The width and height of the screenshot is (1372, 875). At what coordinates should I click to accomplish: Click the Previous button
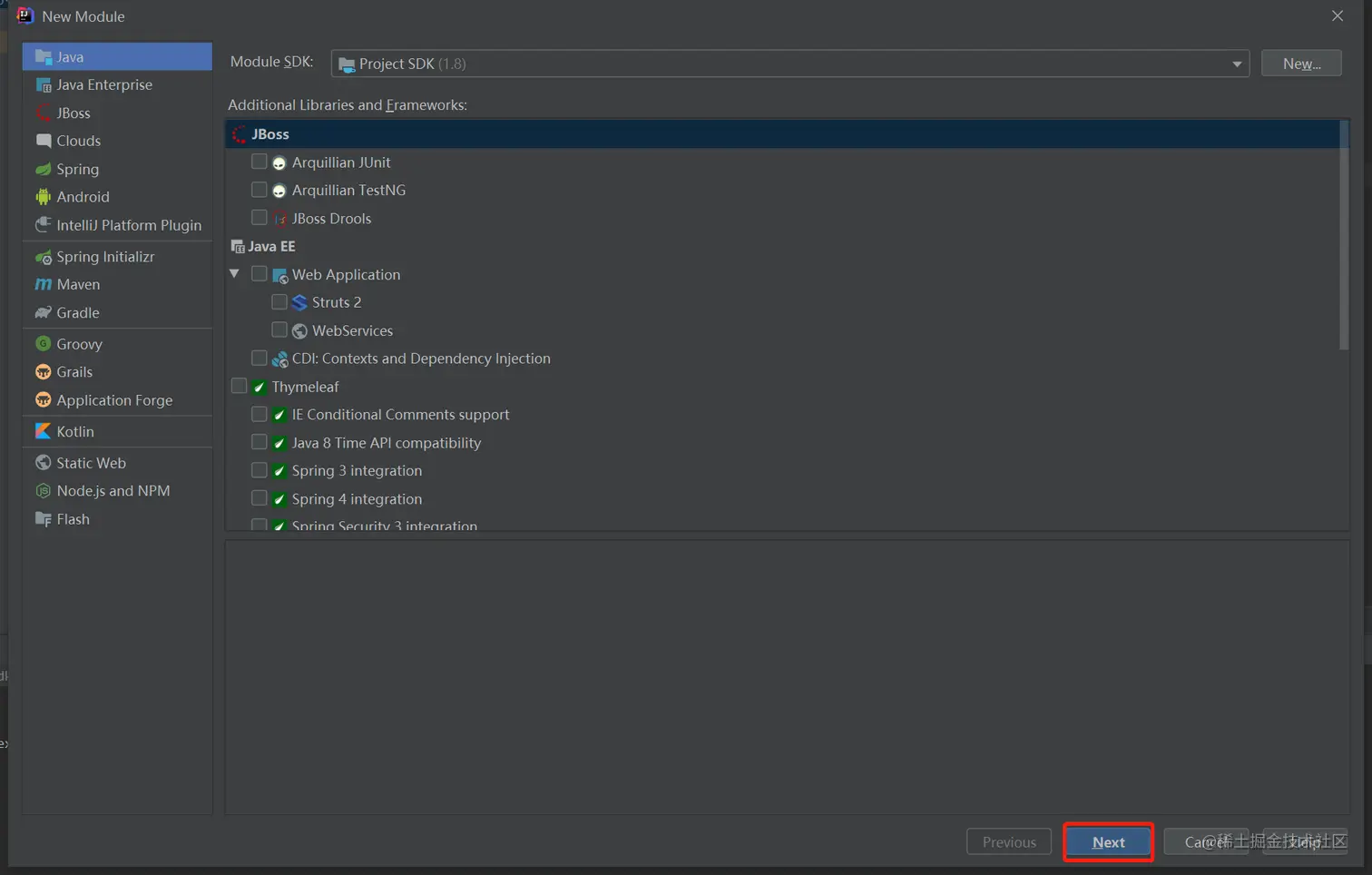(x=1009, y=842)
